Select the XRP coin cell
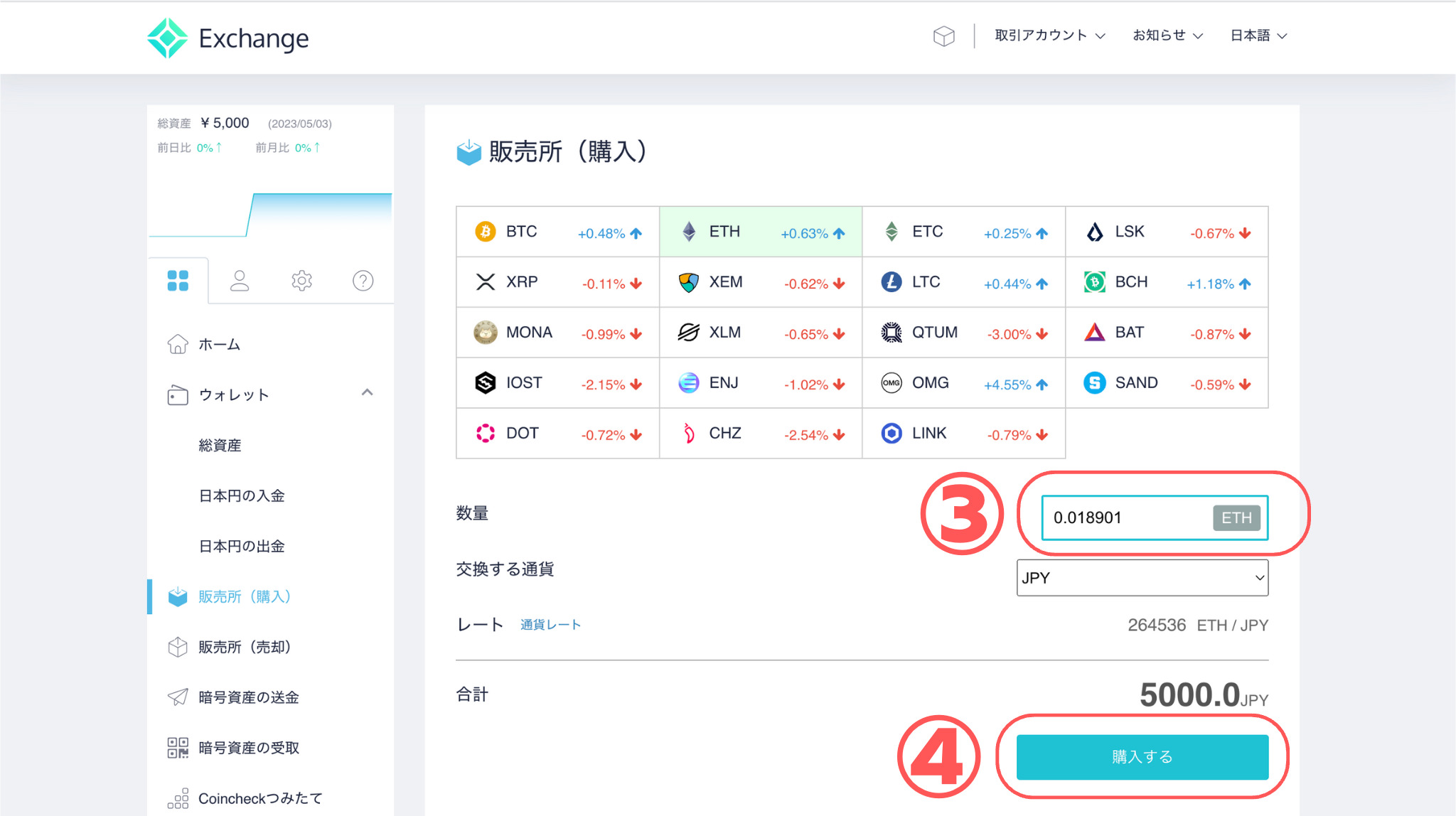Image resolution: width=1456 pixels, height=816 pixels. click(558, 282)
